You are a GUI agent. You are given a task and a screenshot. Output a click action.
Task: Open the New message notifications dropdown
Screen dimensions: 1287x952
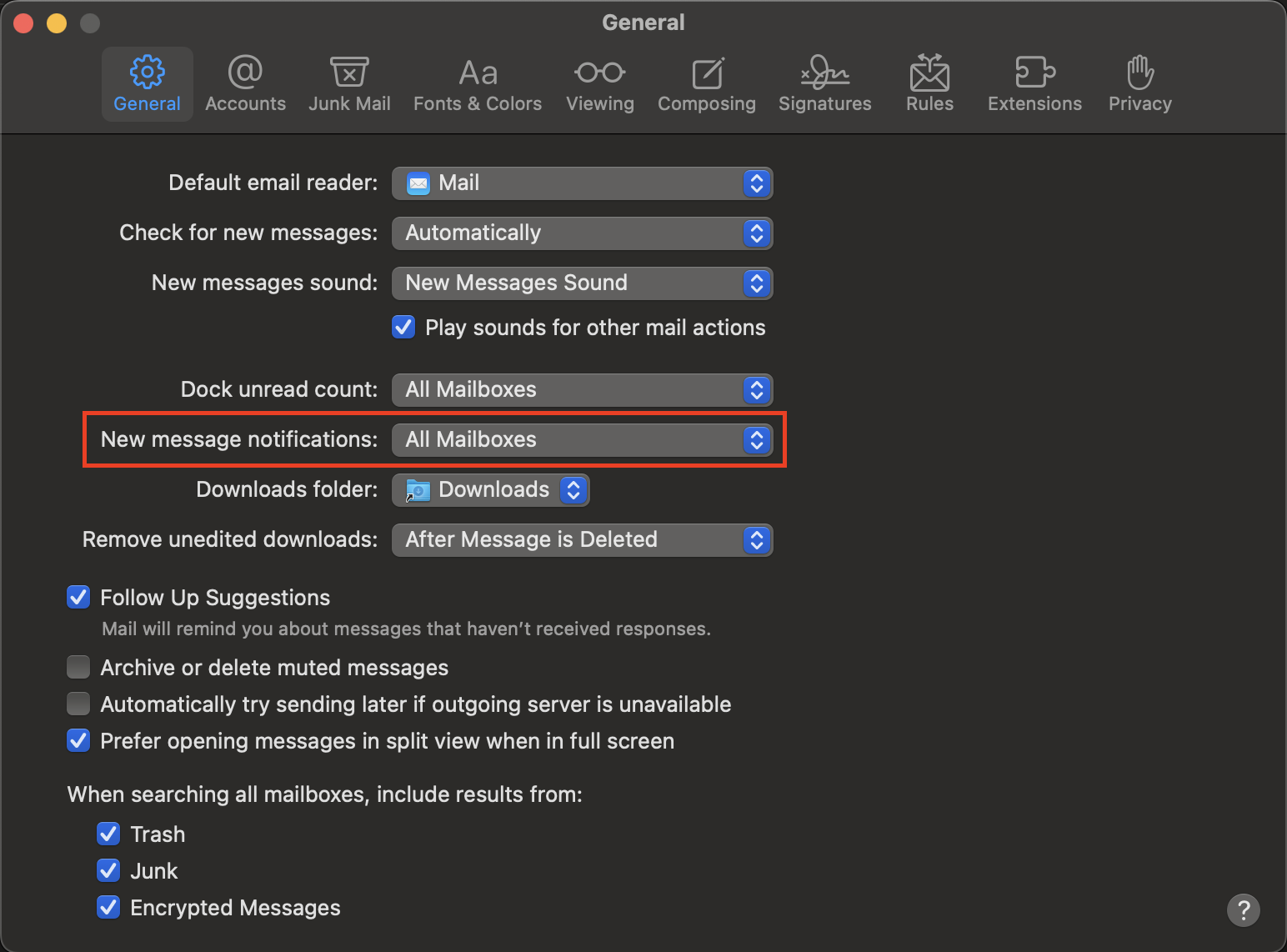tap(582, 439)
